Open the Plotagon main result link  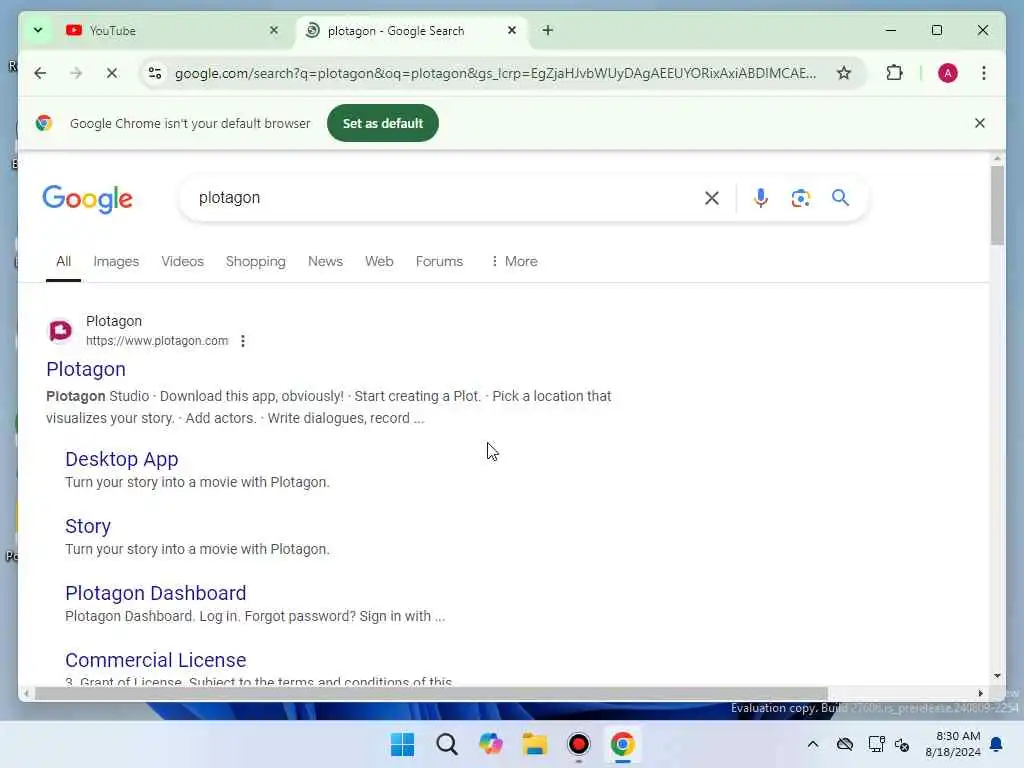(x=86, y=369)
